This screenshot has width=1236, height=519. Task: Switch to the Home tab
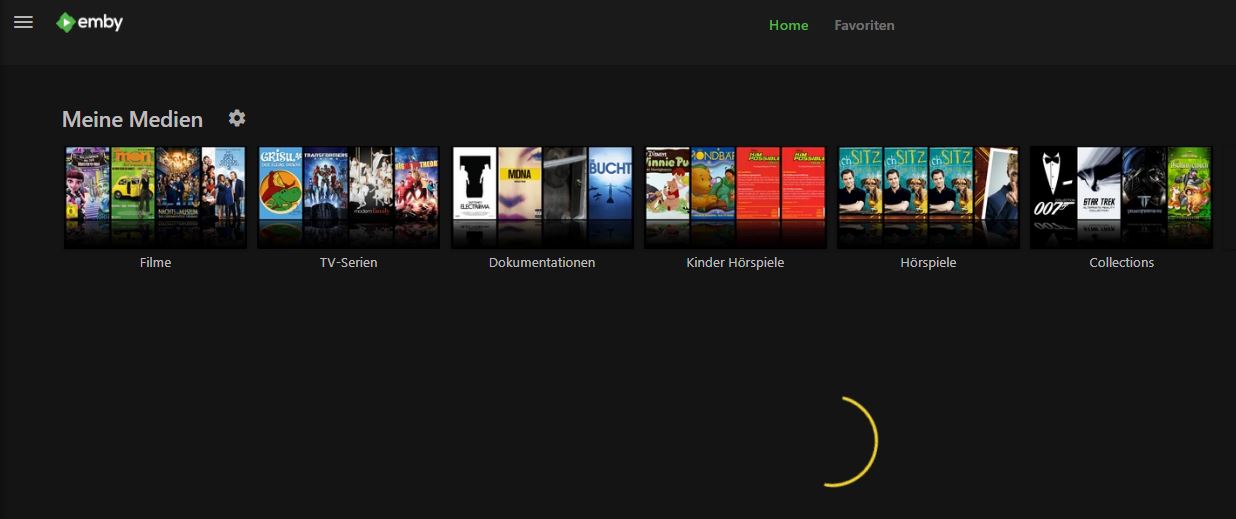coord(788,25)
